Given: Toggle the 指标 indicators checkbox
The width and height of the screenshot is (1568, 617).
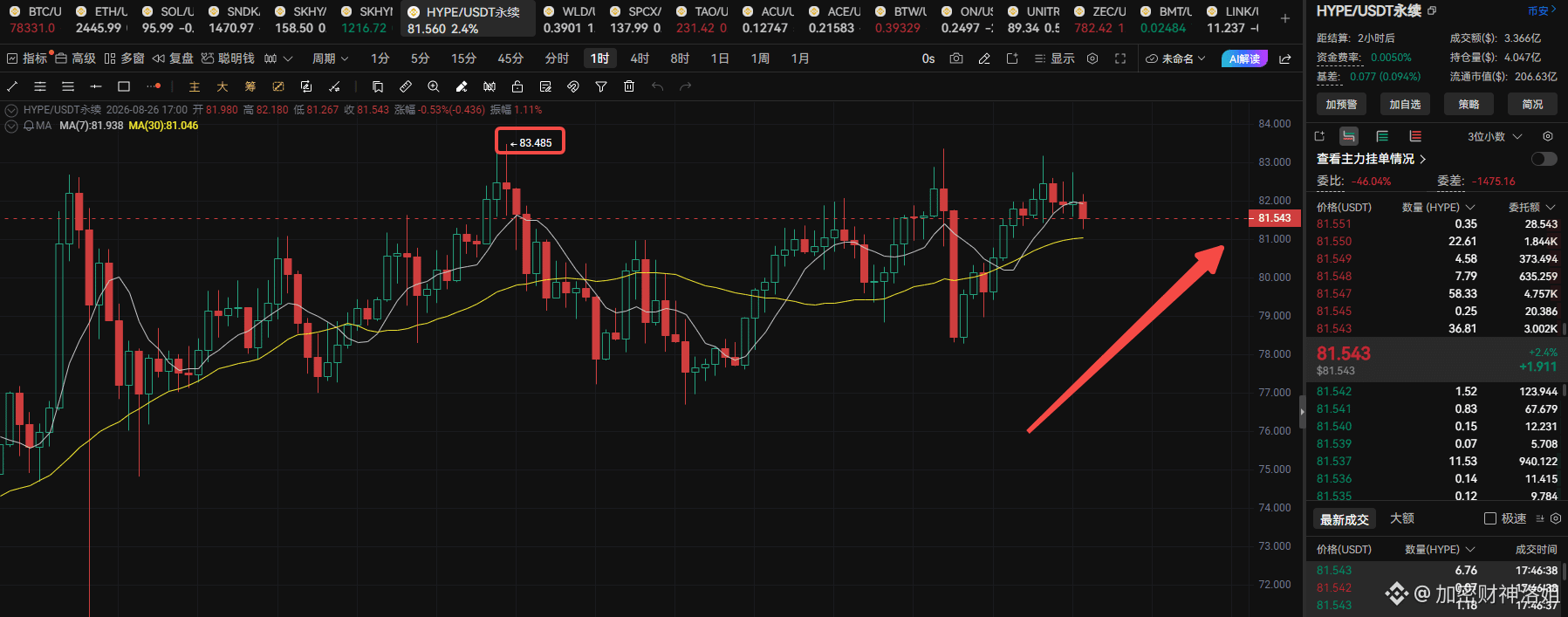Looking at the screenshot, I should coord(11,58).
